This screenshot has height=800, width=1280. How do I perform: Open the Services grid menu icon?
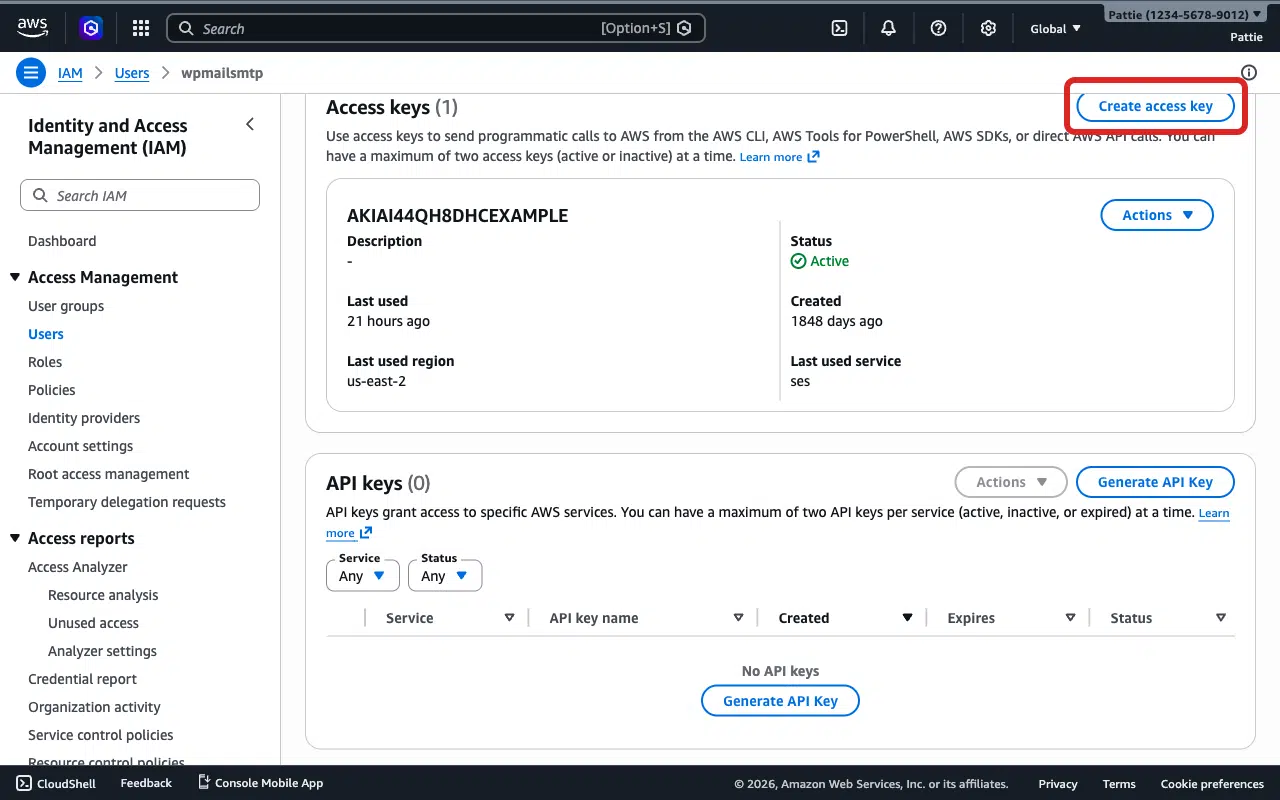click(141, 28)
